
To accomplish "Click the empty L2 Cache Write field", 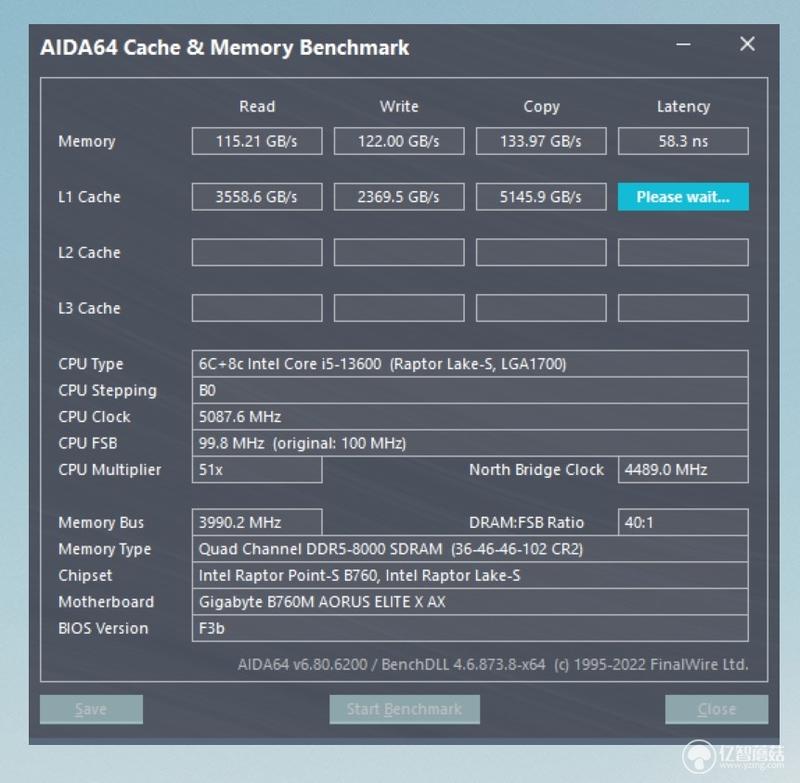I will pos(399,252).
